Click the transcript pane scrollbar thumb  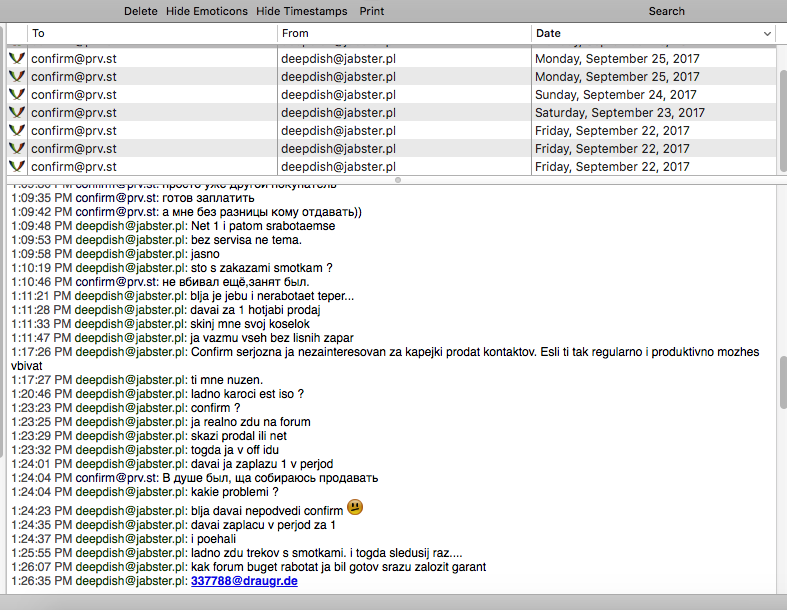point(782,383)
